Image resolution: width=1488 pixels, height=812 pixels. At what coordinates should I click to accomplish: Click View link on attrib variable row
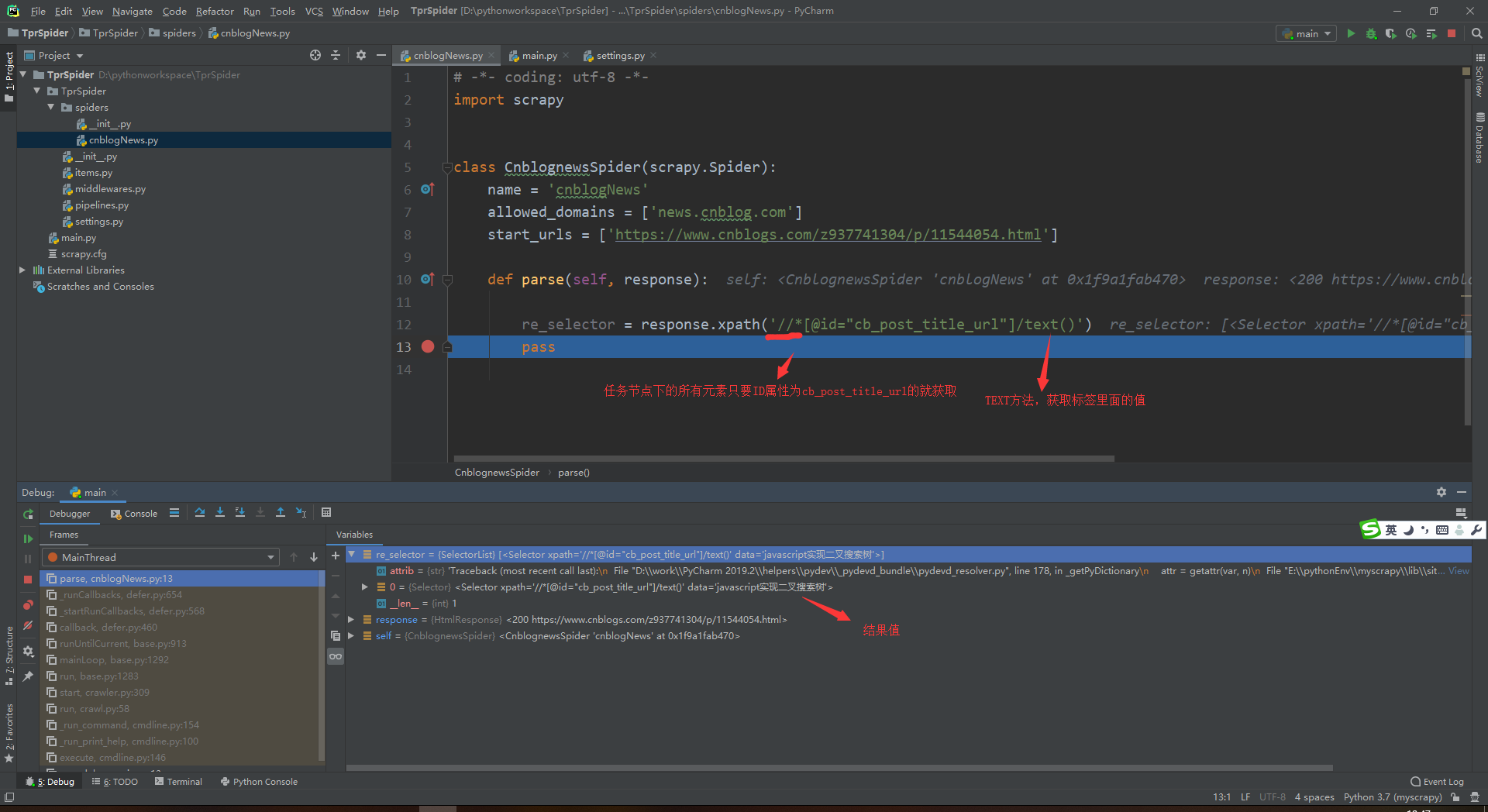(1459, 570)
